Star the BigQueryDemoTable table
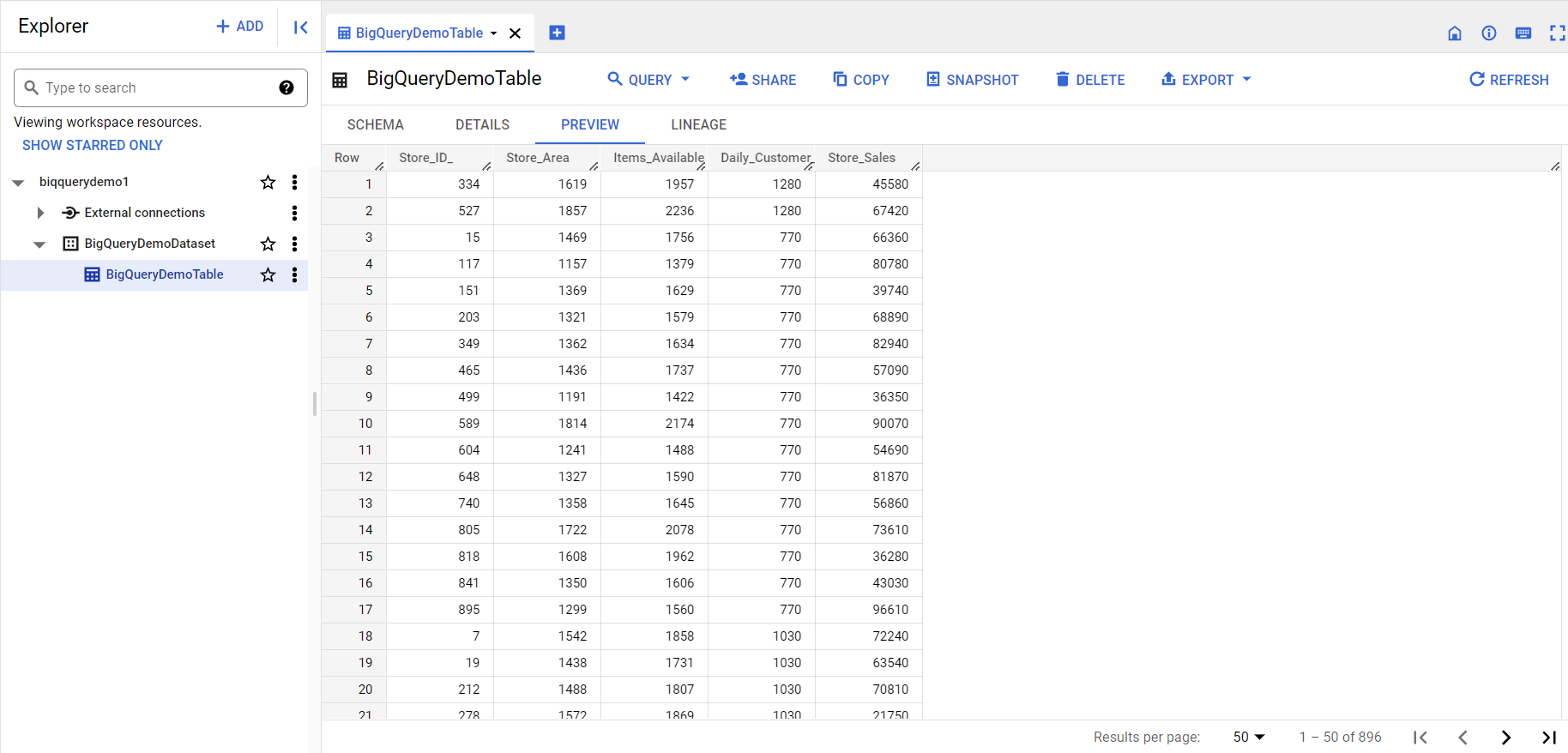The image size is (1568, 753). click(268, 274)
